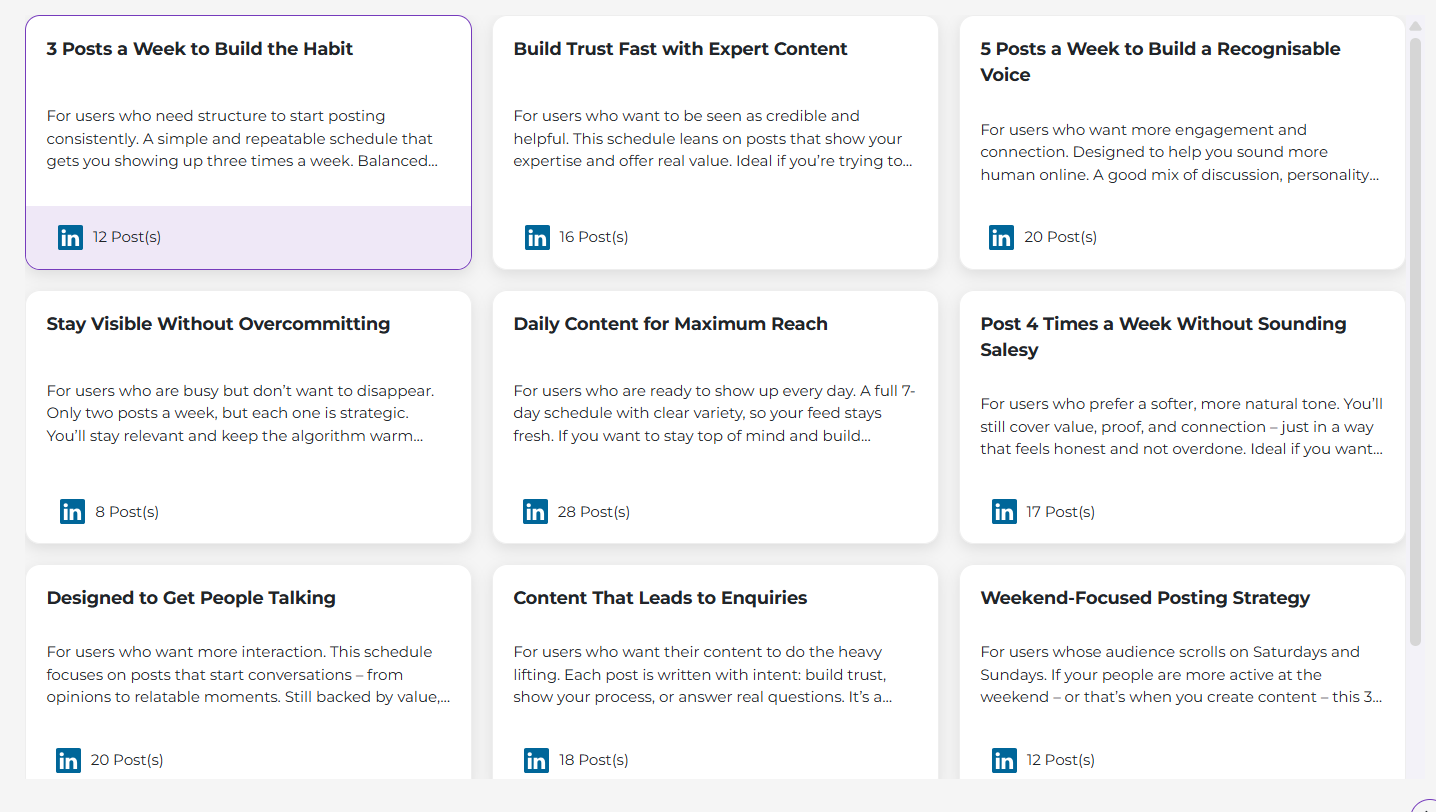Viewport: 1436px width, 812px height.
Task: Select Stay Visible Without Overcommitting title
Action: [x=218, y=324]
